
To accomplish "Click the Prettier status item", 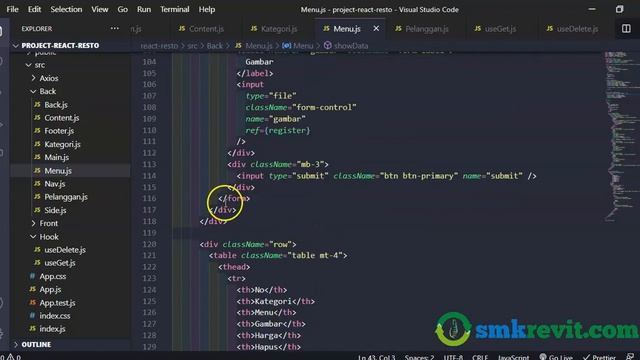I will tap(599, 357).
